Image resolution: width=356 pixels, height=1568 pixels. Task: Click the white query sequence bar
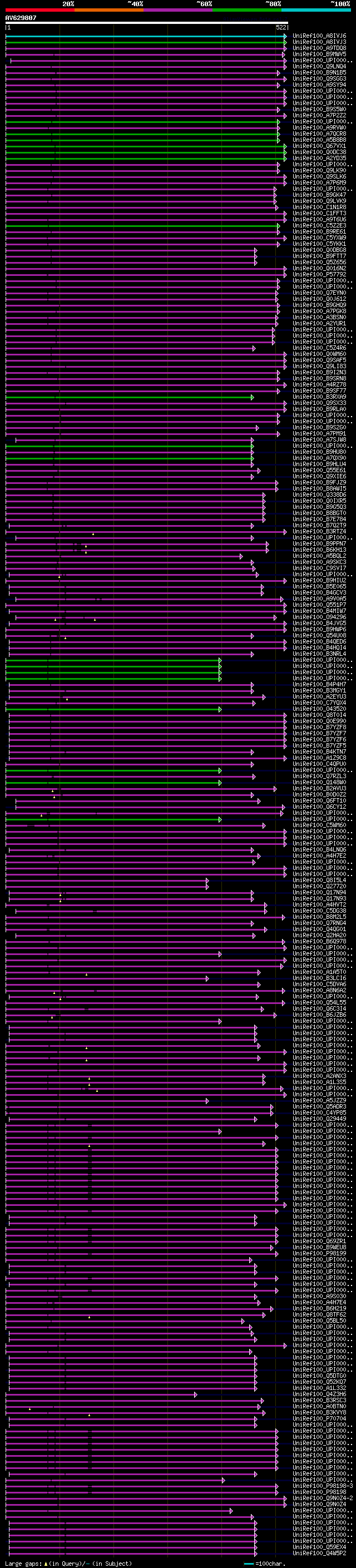[147, 22]
